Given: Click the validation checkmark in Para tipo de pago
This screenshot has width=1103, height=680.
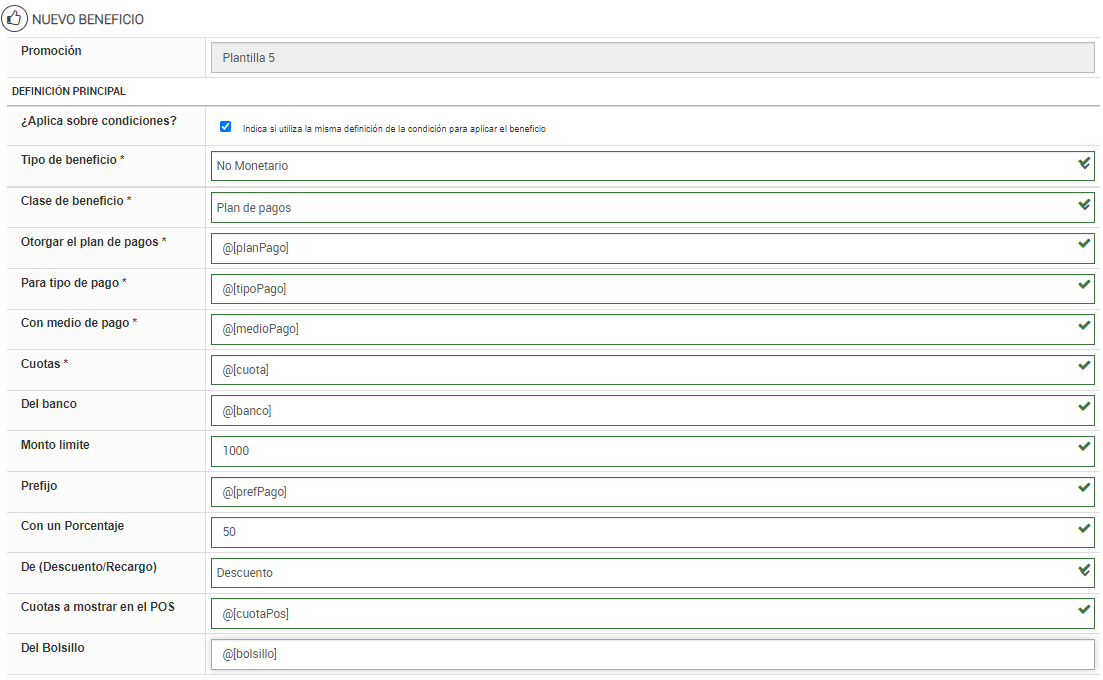Looking at the screenshot, I should [1084, 284].
